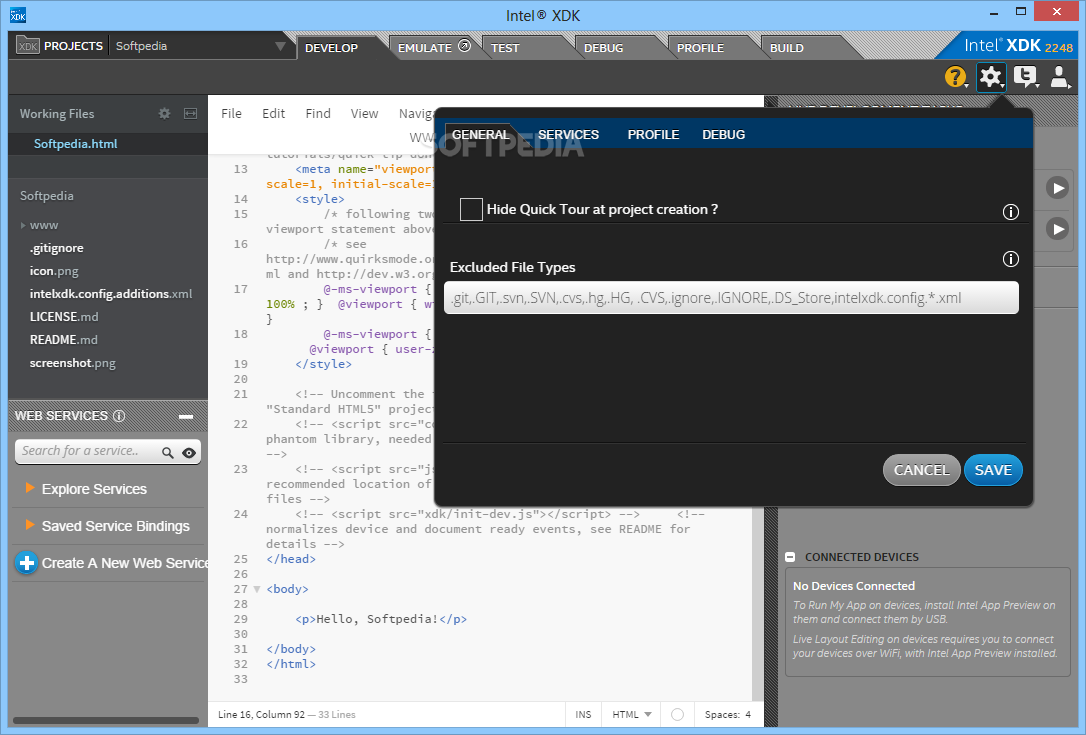Click the Spaces: 4 indentation setting
This screenshot has height=735, width=1086.
(727, 714)
